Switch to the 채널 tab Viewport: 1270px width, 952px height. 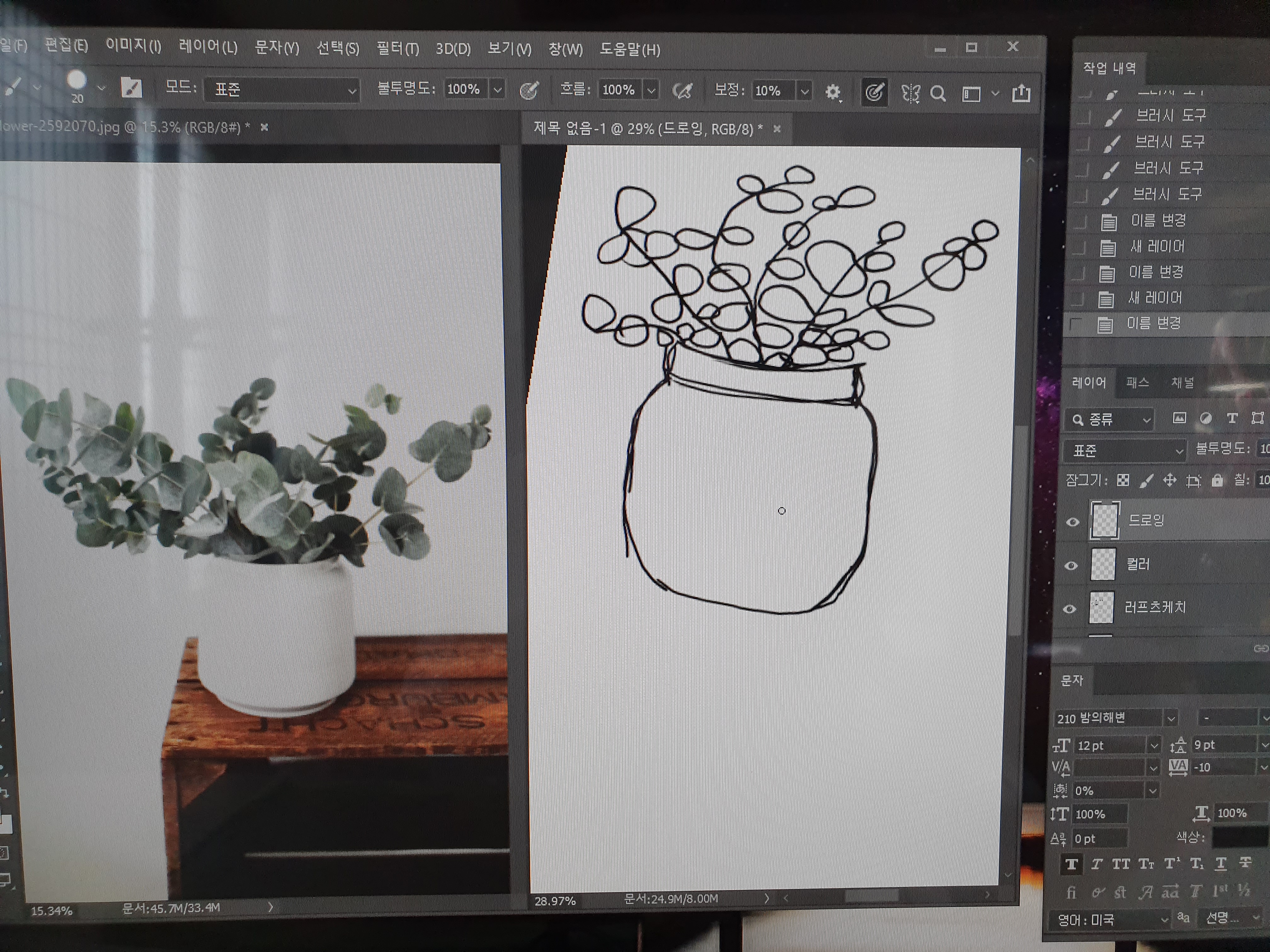[x=1182, y=383]
